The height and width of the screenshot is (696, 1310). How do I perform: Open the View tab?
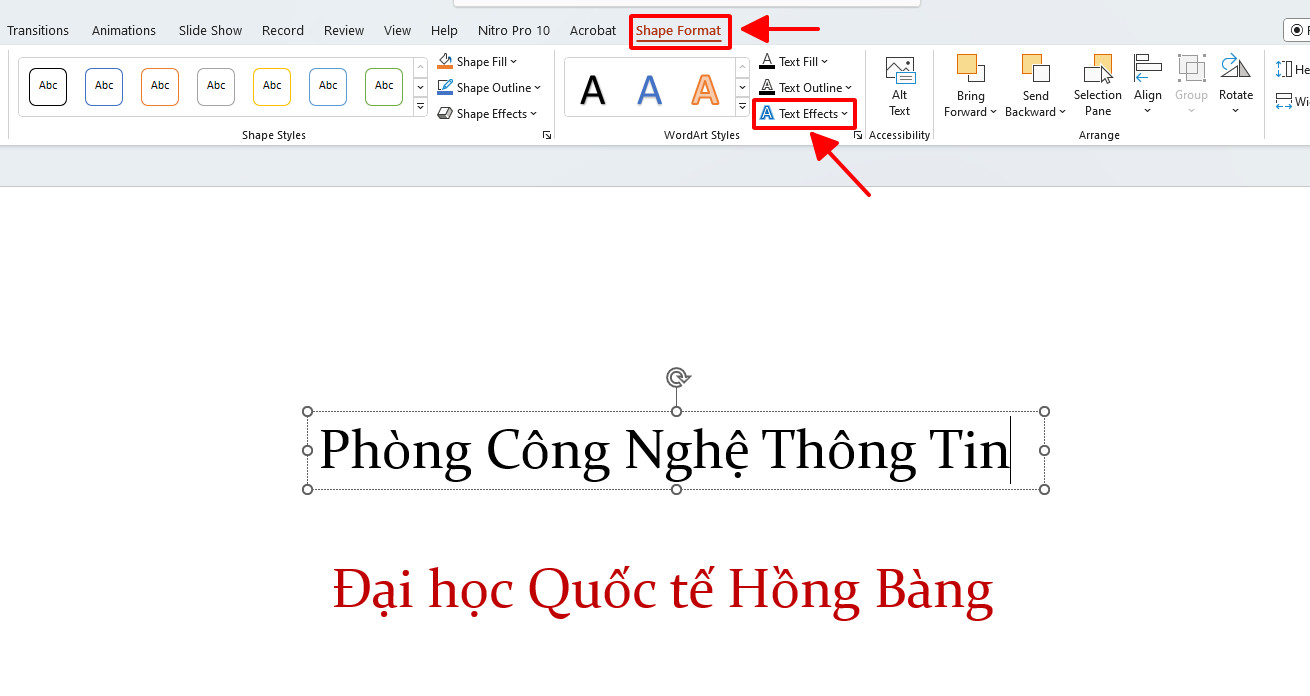398,31
